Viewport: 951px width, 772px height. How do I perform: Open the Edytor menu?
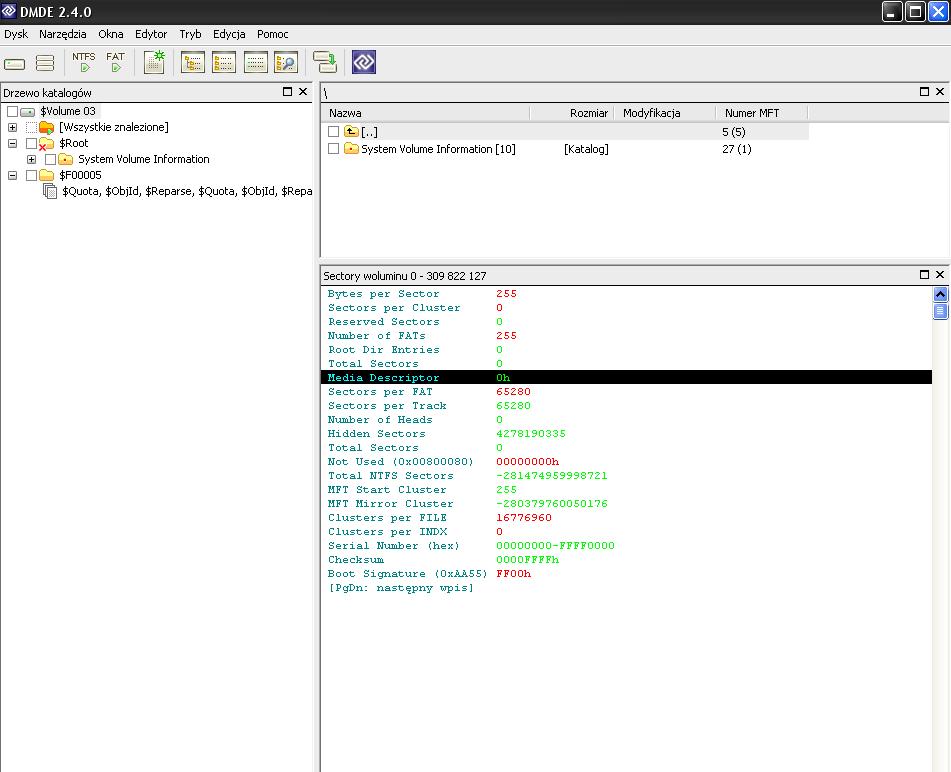pos(151,34)
